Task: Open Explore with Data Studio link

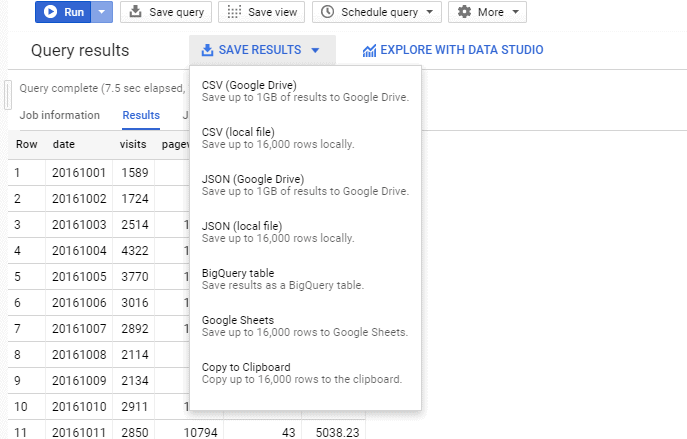Action: [x=461, y=50]
